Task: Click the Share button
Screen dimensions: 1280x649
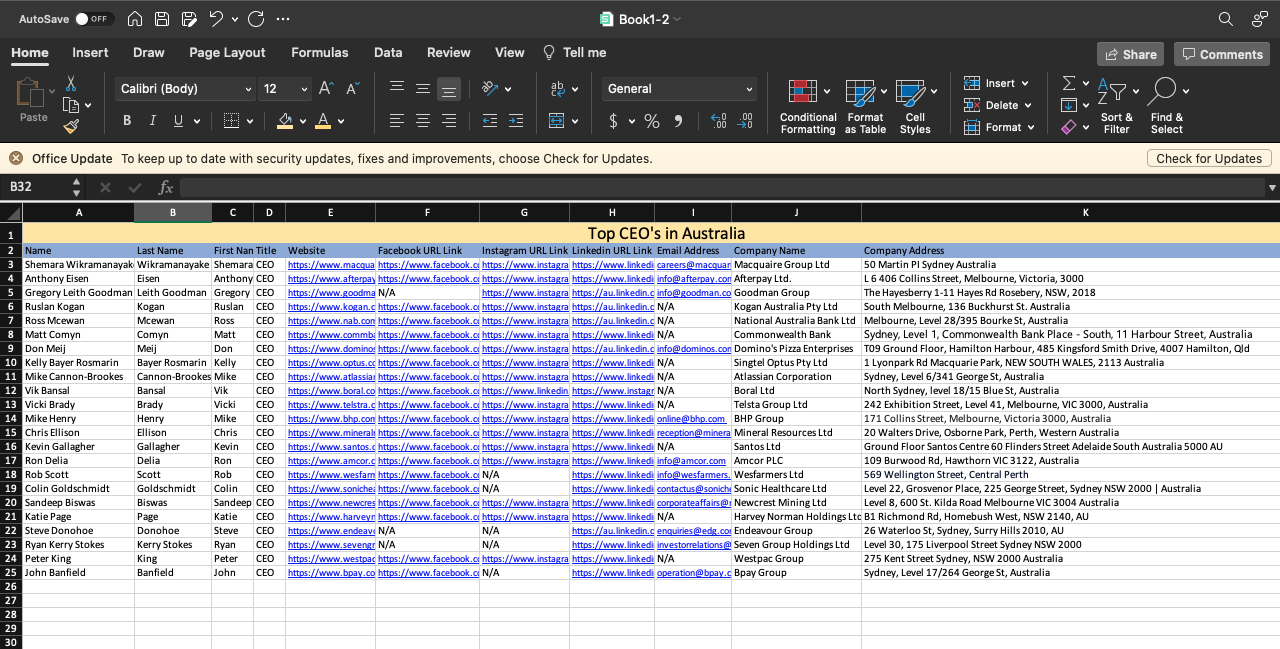Action: (1129, 54)
